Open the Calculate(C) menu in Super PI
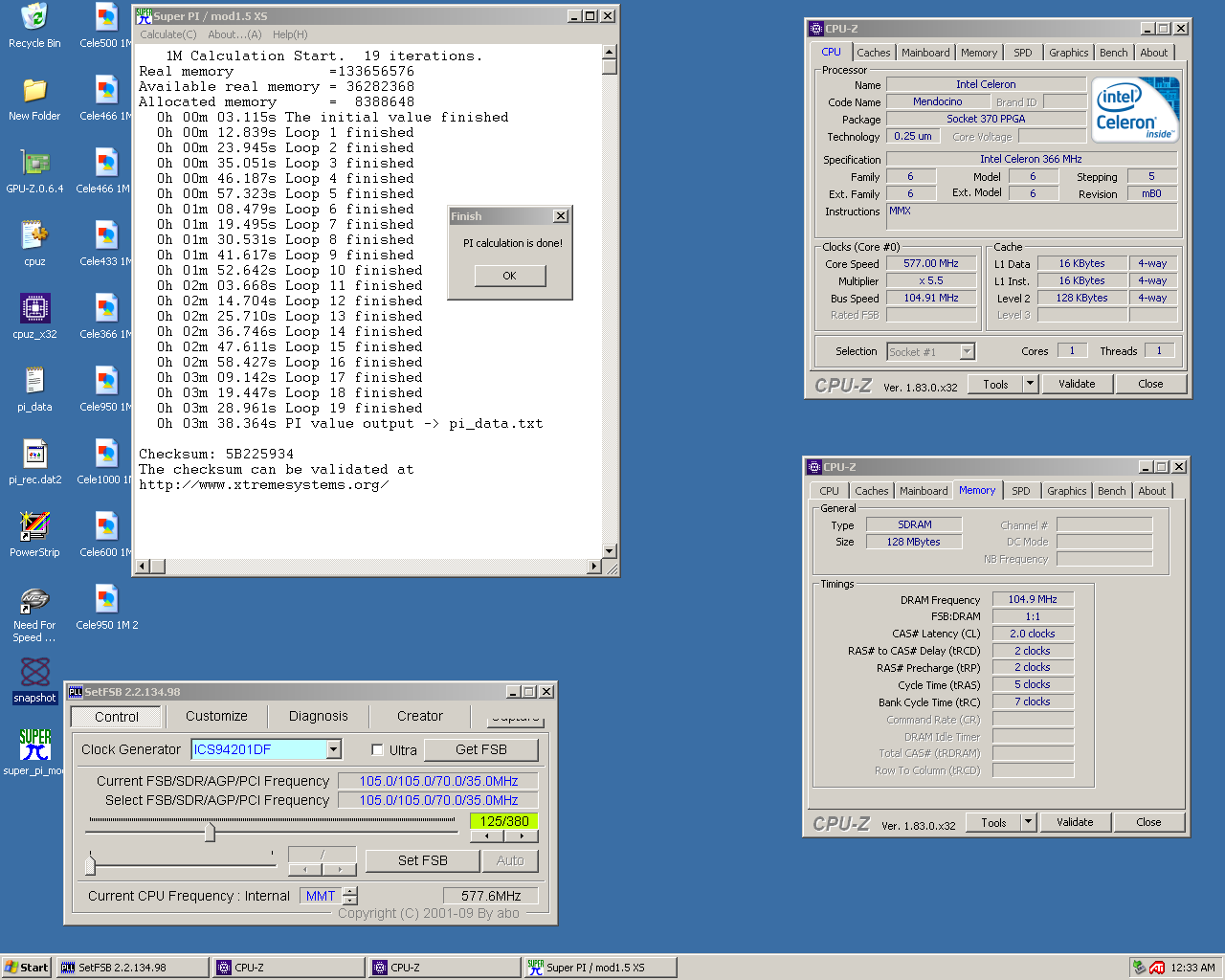 (x=168, y=34)
